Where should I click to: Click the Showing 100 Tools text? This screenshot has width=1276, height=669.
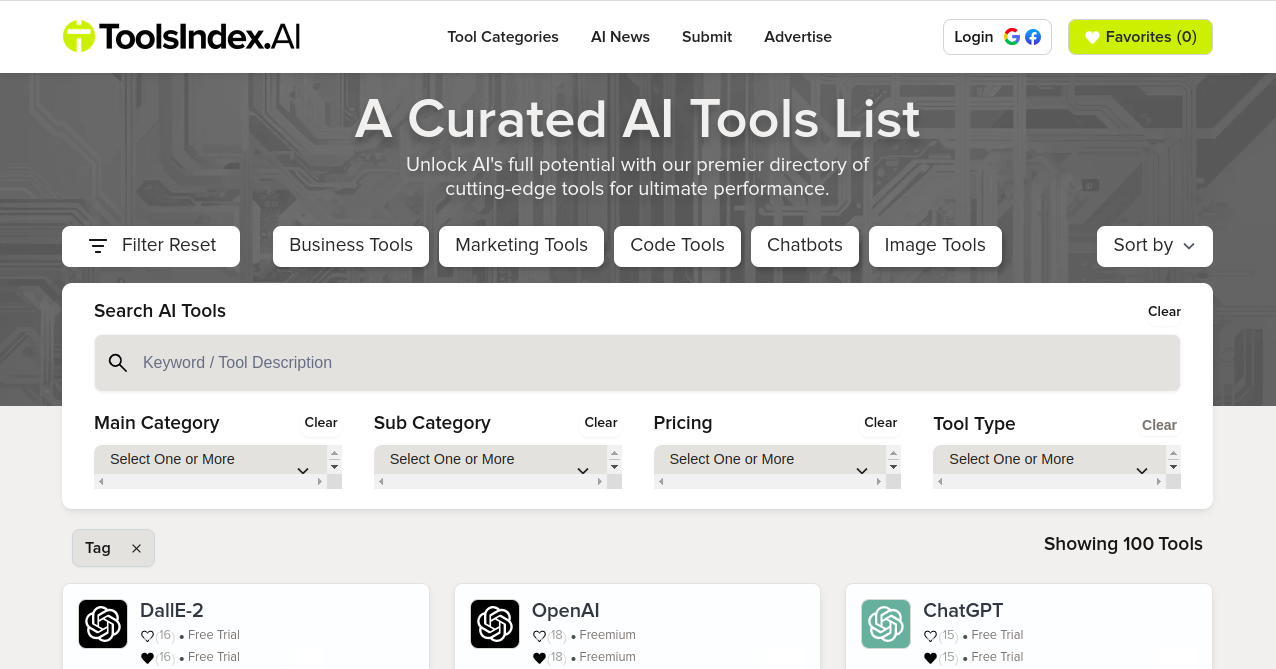tap(1123, 544)
